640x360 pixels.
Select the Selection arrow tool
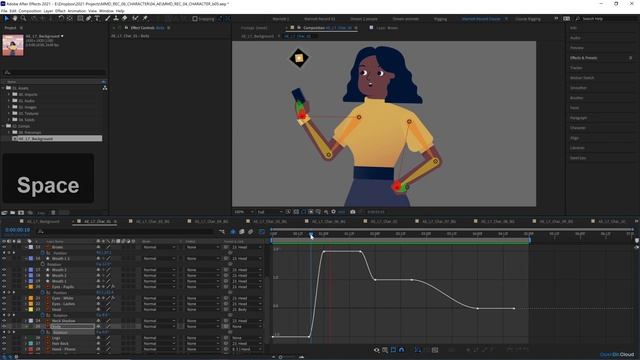6,18
